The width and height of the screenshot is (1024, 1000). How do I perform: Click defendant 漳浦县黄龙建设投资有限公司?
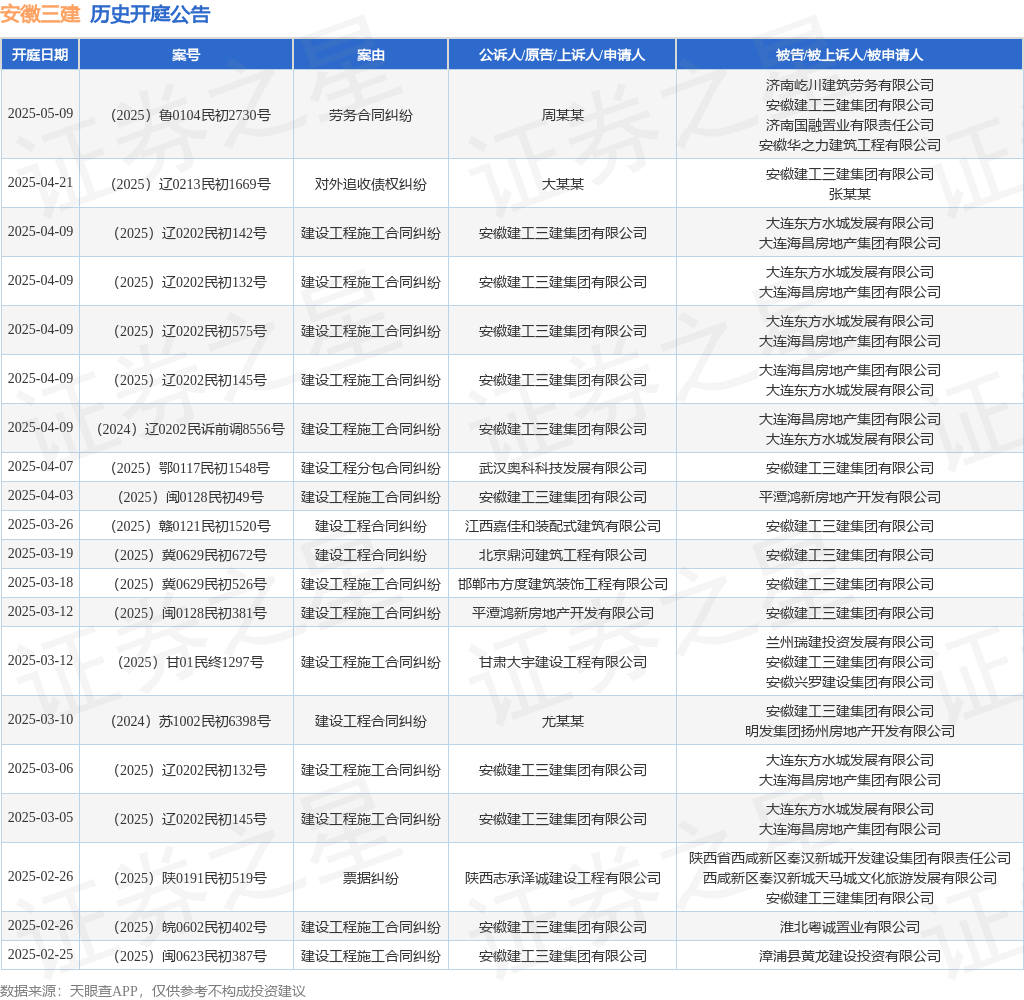849,956
